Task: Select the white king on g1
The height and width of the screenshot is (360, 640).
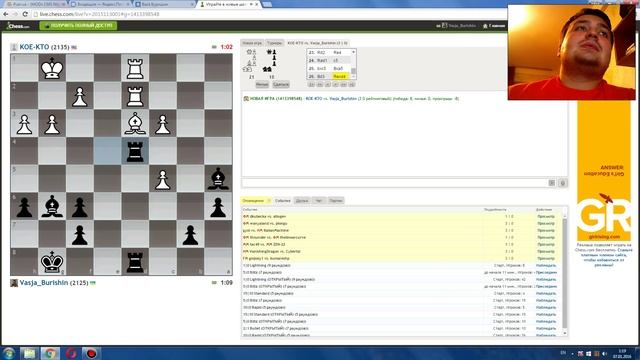Action: click(52, 68)
